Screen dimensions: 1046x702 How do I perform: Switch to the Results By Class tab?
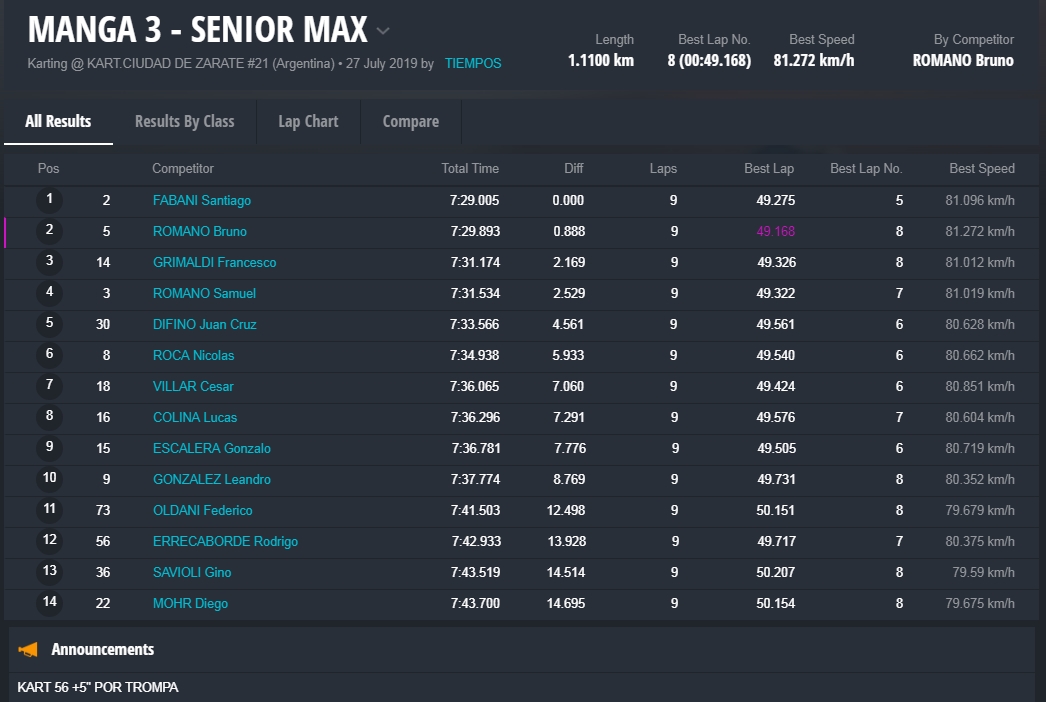pos(184,121)
